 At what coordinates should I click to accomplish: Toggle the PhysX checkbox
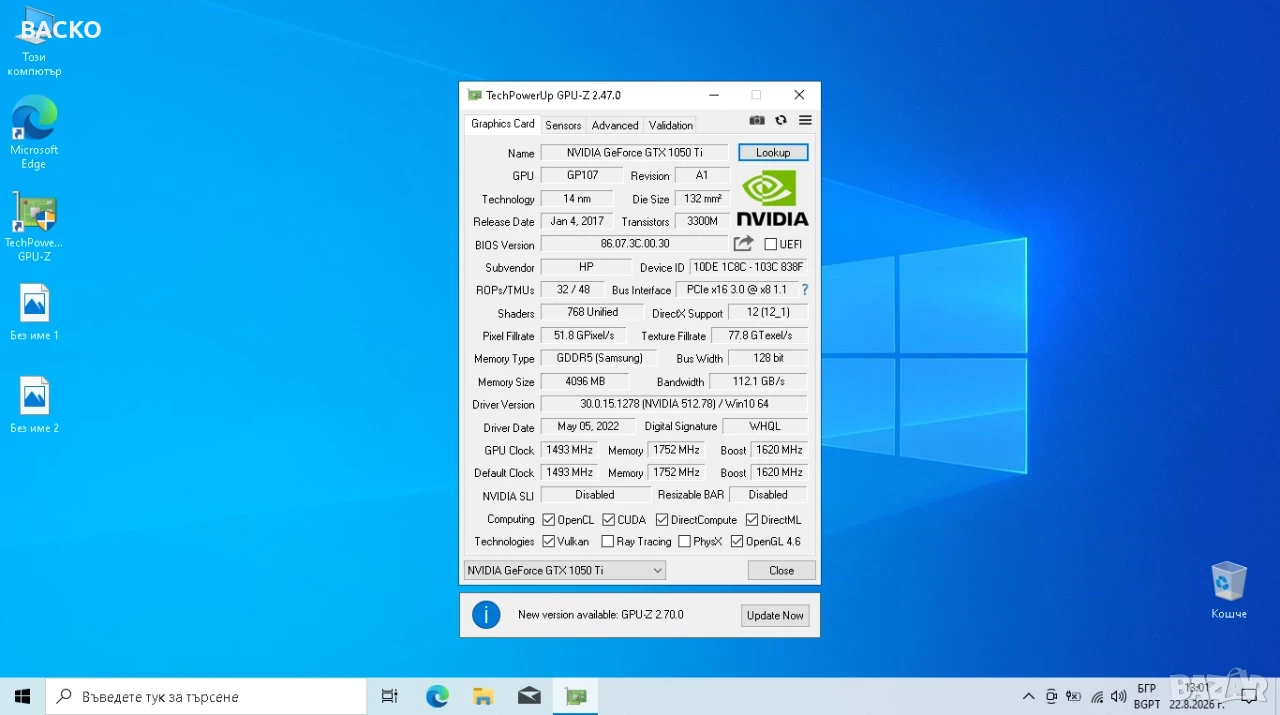684,542
